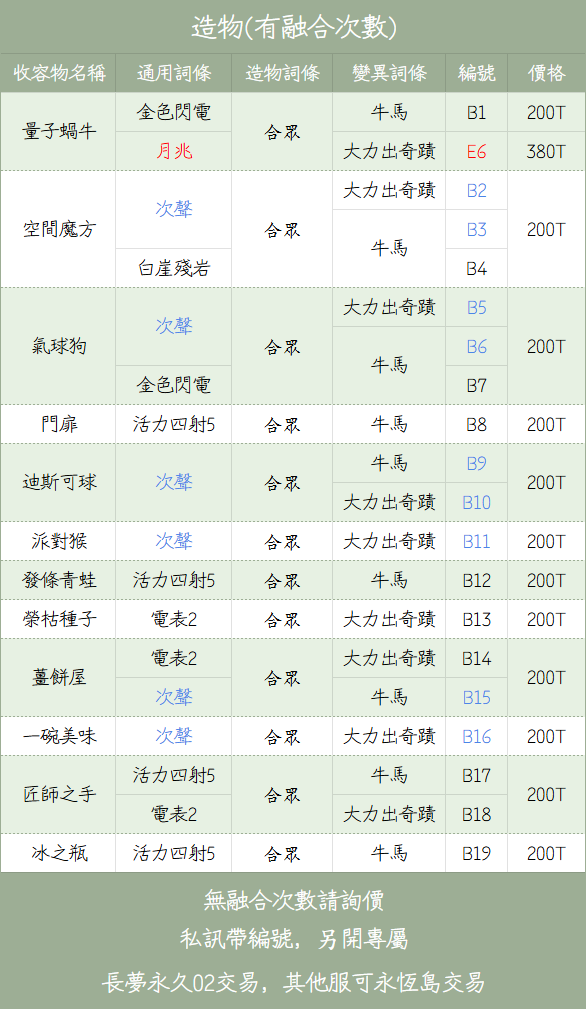Click the 380T price cell
Image resolution: width=586 pixels, height=1009 pixels.
(546, 151)
